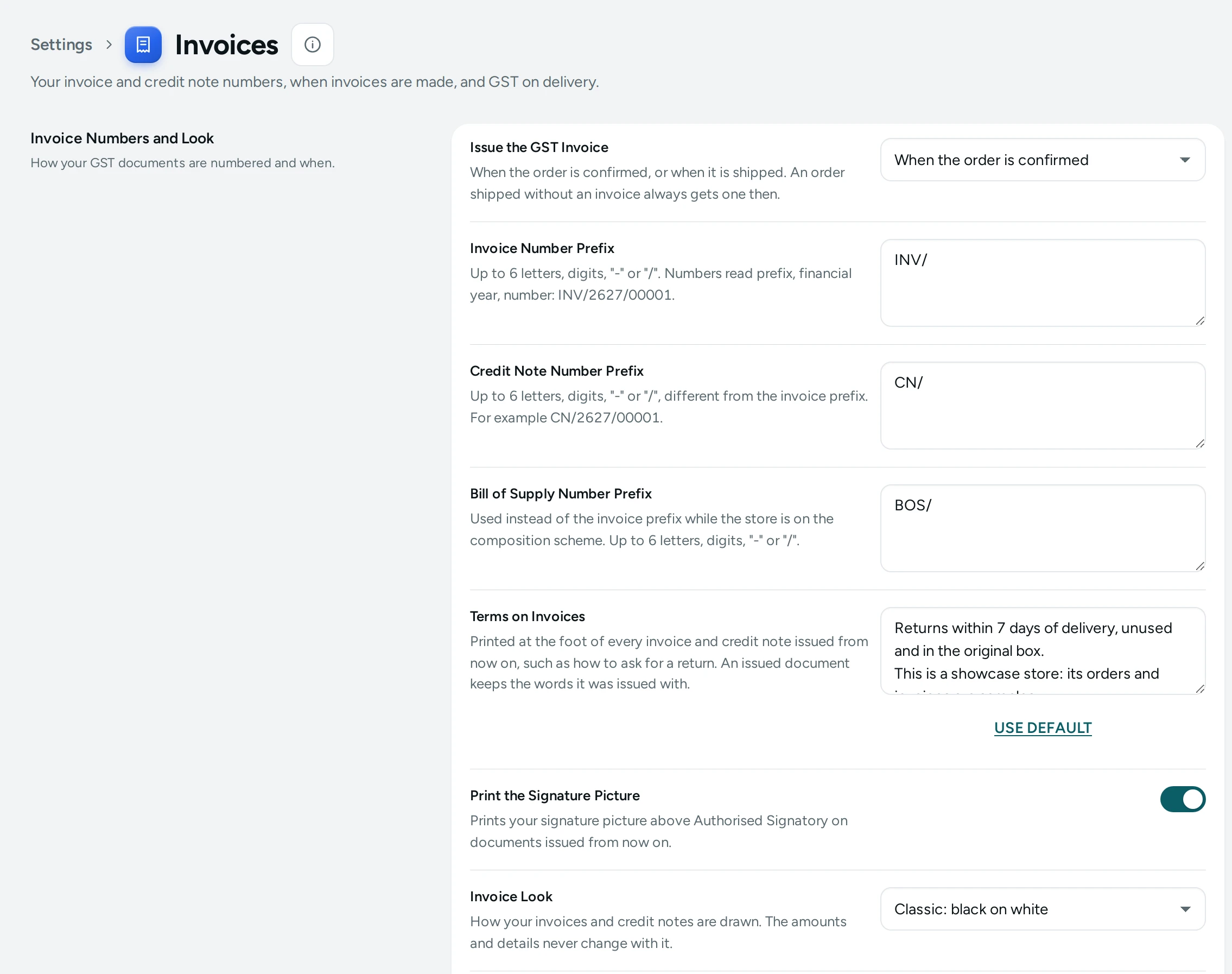Screen dimensions: 1232x974
Task: Click the blue Invoices receipt icon
Action: point(143,45)
